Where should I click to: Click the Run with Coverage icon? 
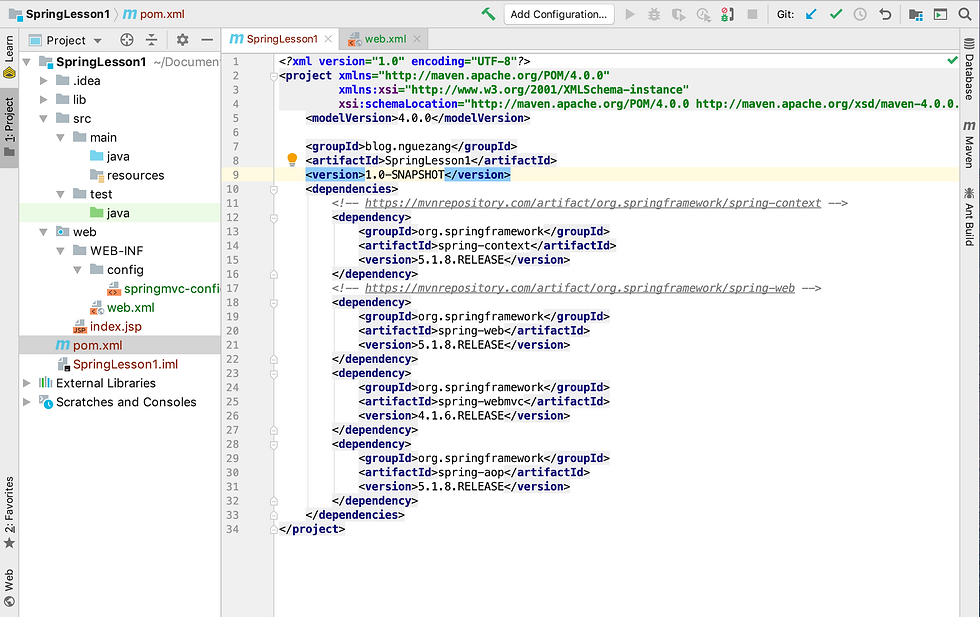tap(678, 14)
